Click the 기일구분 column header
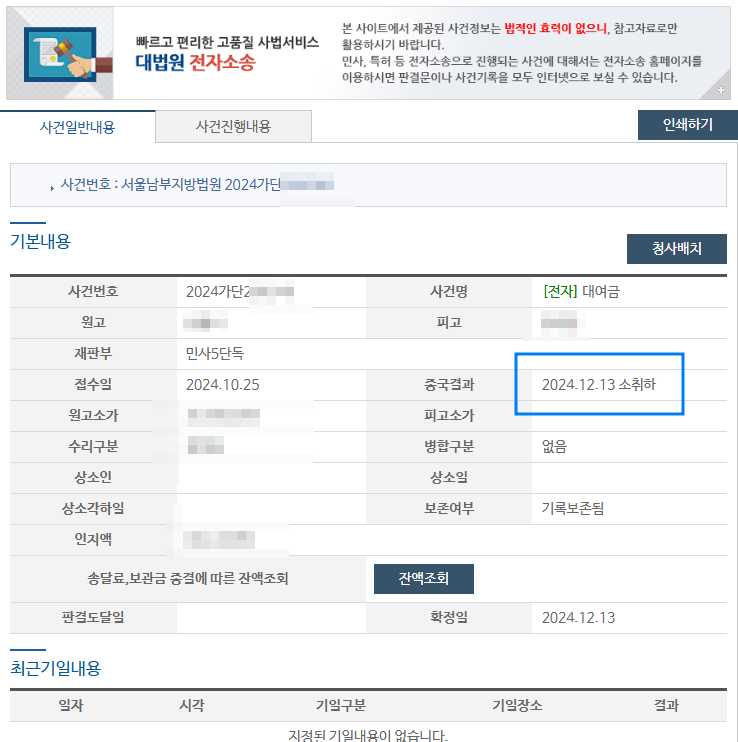Image resolution: width=738 pixels, height=742 pixels. 341,706
